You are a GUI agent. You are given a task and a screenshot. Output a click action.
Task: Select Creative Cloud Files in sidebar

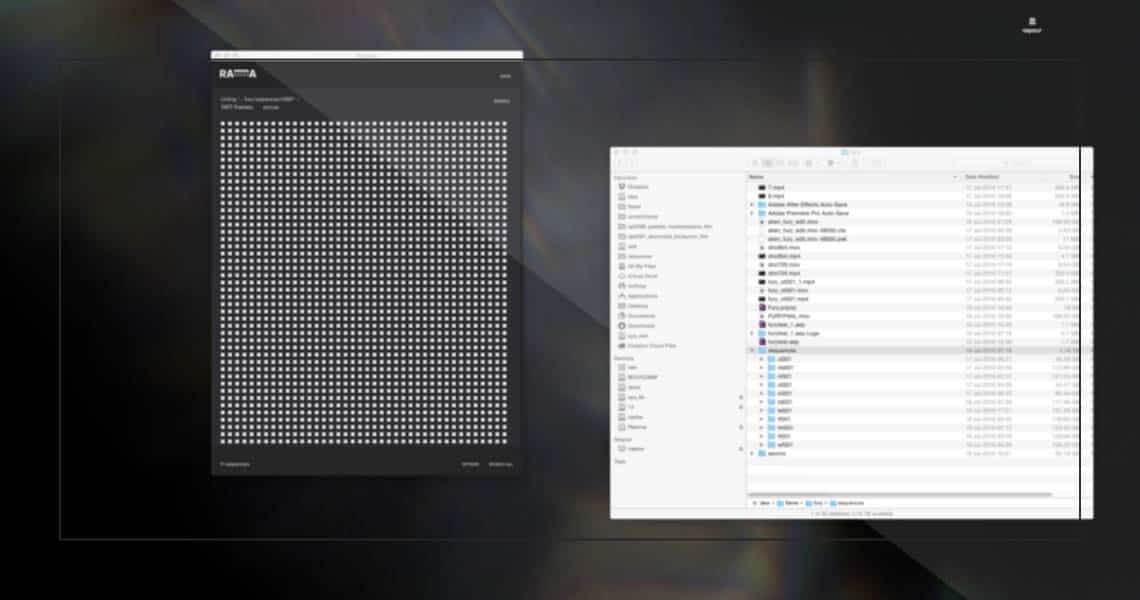pos(651,346)
